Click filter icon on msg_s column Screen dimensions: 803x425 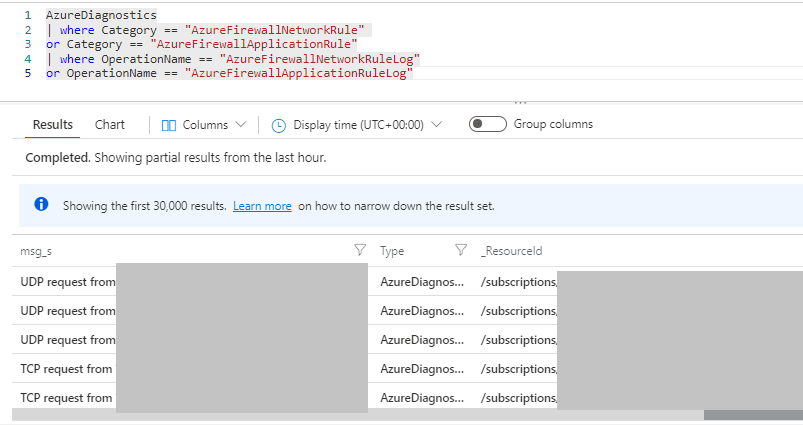coord(360,251)
